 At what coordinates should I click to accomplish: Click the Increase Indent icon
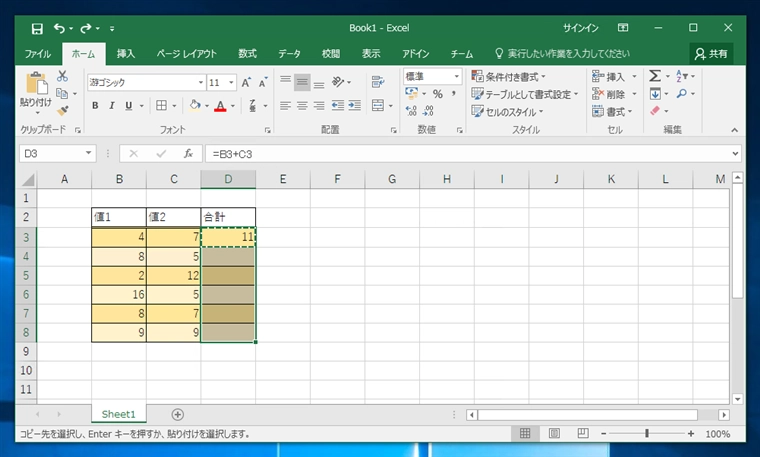355,105
